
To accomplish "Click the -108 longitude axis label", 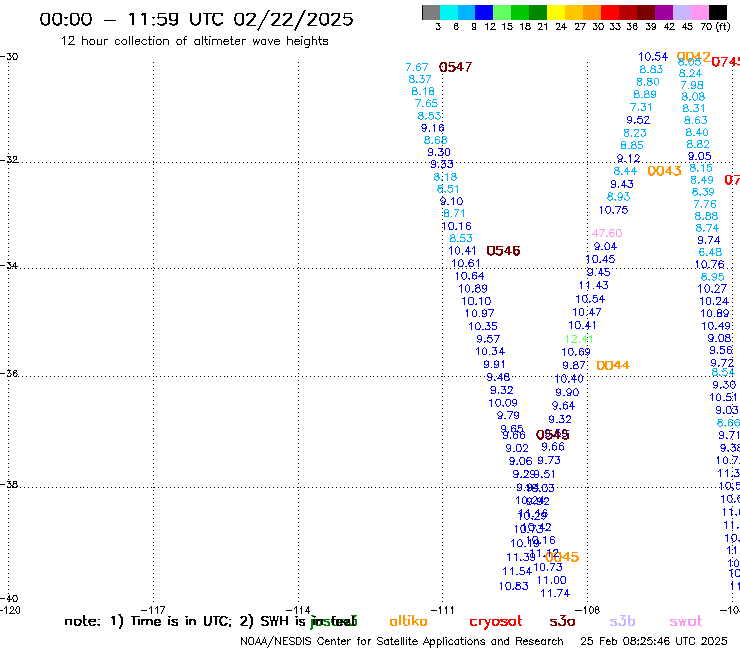I will click(x=587, y=610).
